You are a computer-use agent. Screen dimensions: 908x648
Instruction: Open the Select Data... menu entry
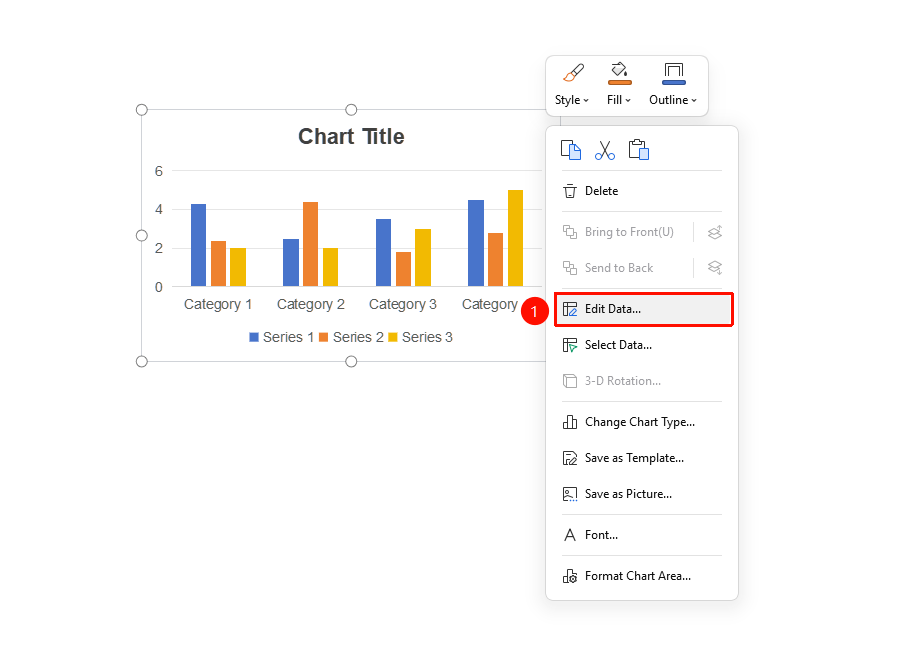pos(642,345)
